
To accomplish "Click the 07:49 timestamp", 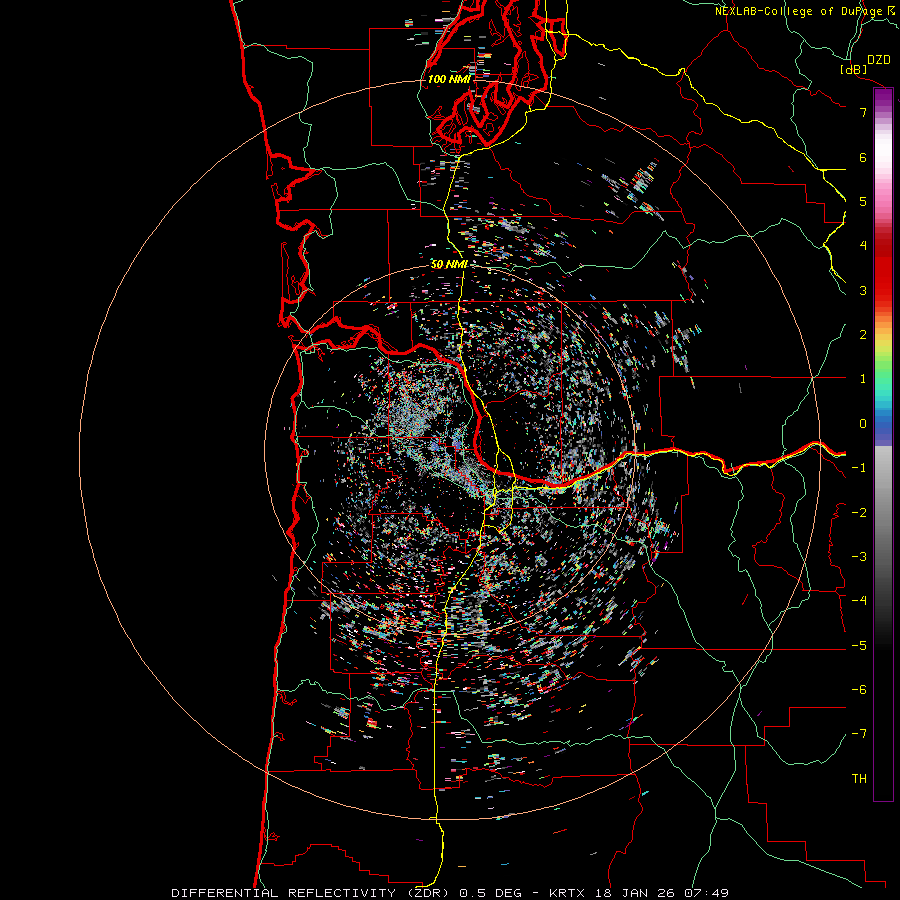I will 706,893.
